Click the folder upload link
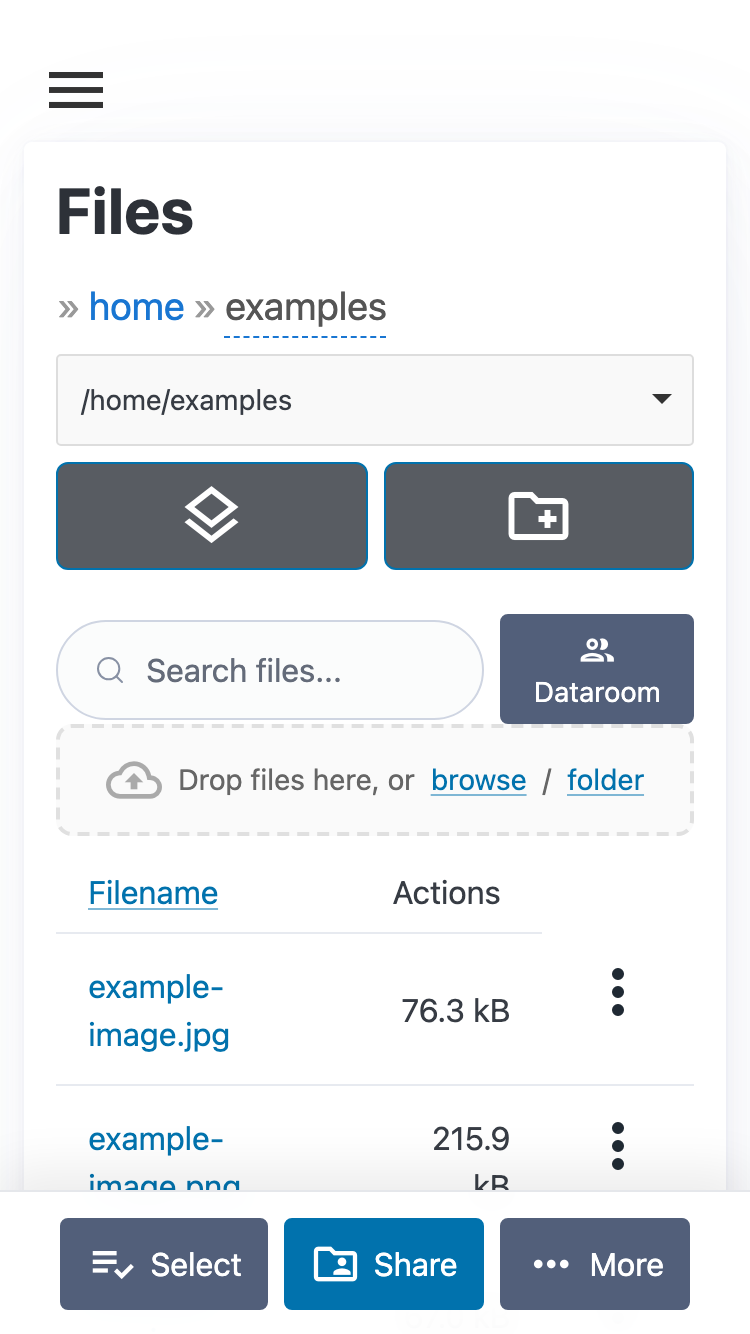 tap(604, 780)
